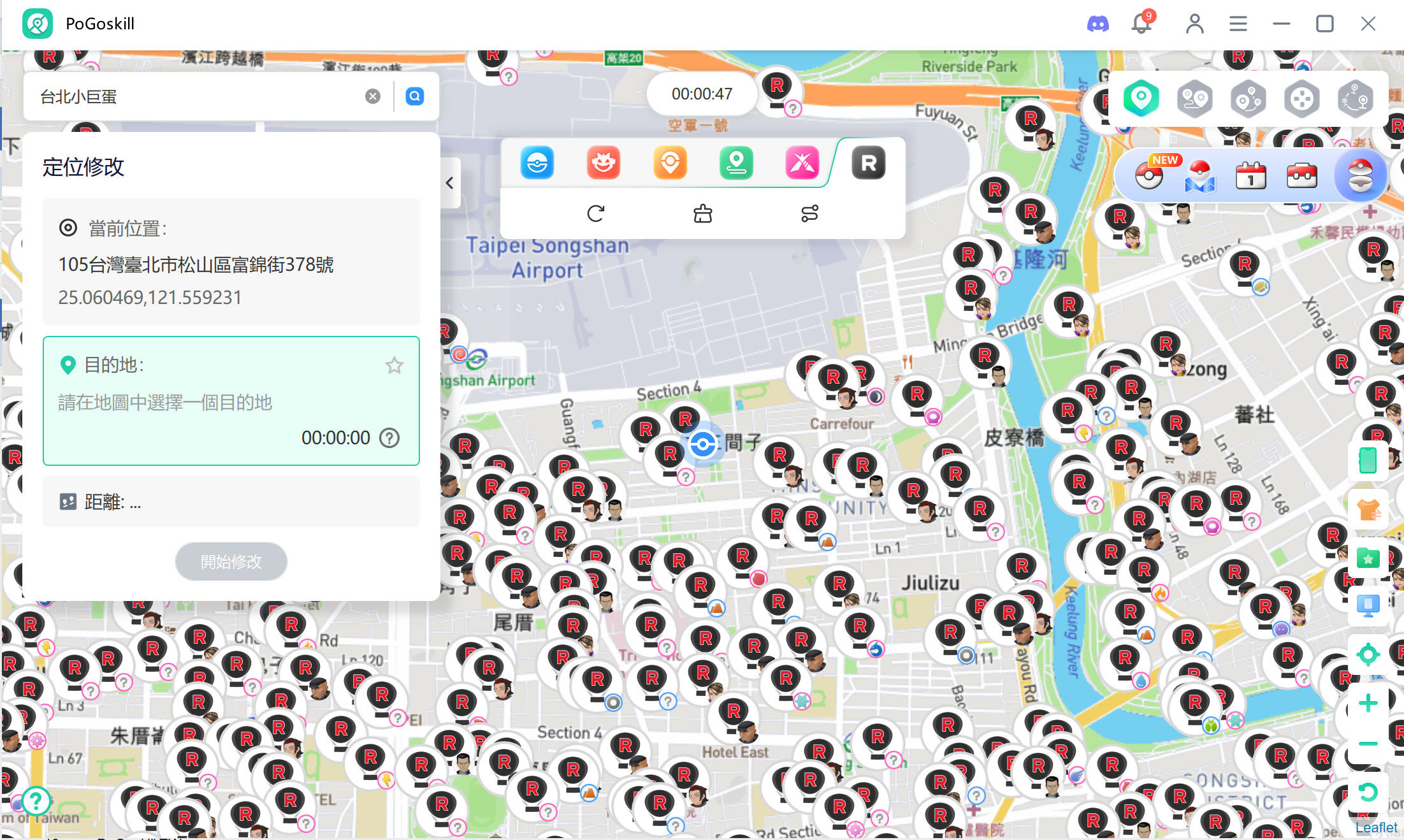Zoom out the map

click(1368, 744)
